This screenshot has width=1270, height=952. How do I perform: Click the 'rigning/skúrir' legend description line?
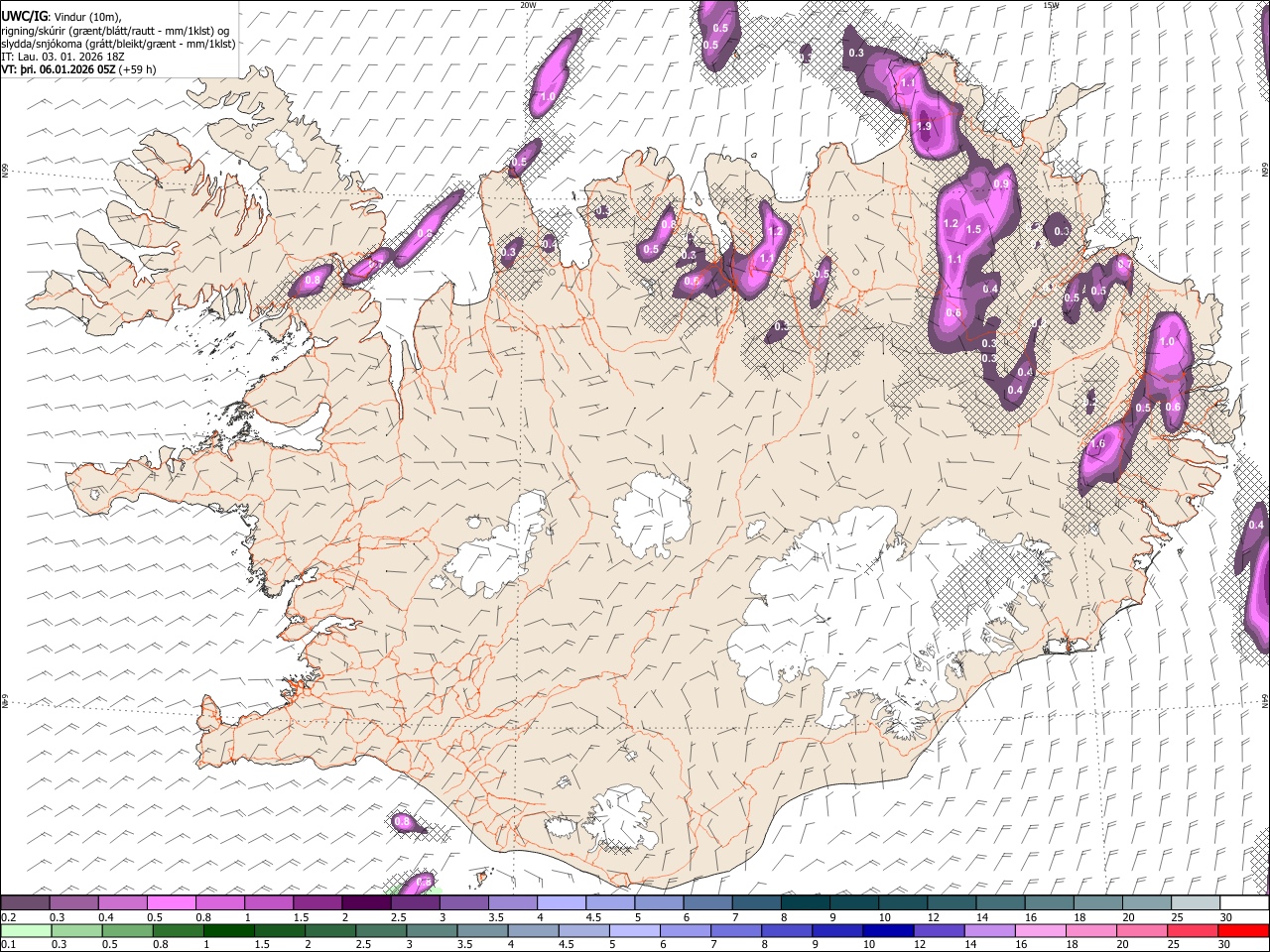click(x=115, y=32)
